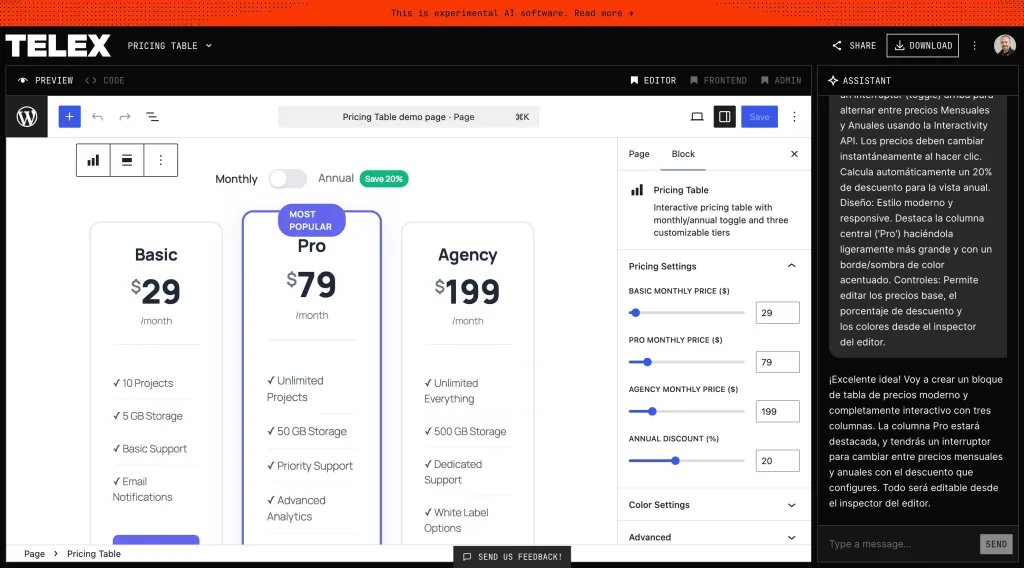Click the Pro price field showing 79
This screenshot has width=1024, height=568.
point(777,362)
